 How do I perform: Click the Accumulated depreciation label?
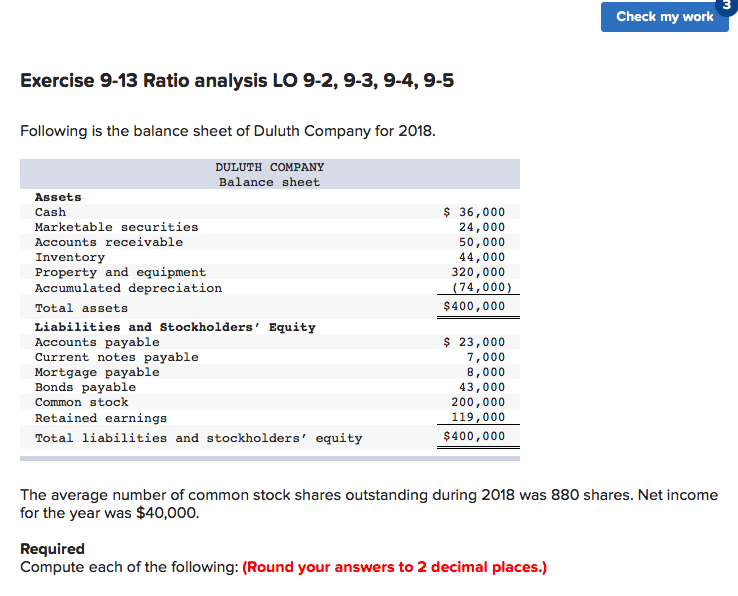pyautogui.click(x=128, y=288)
